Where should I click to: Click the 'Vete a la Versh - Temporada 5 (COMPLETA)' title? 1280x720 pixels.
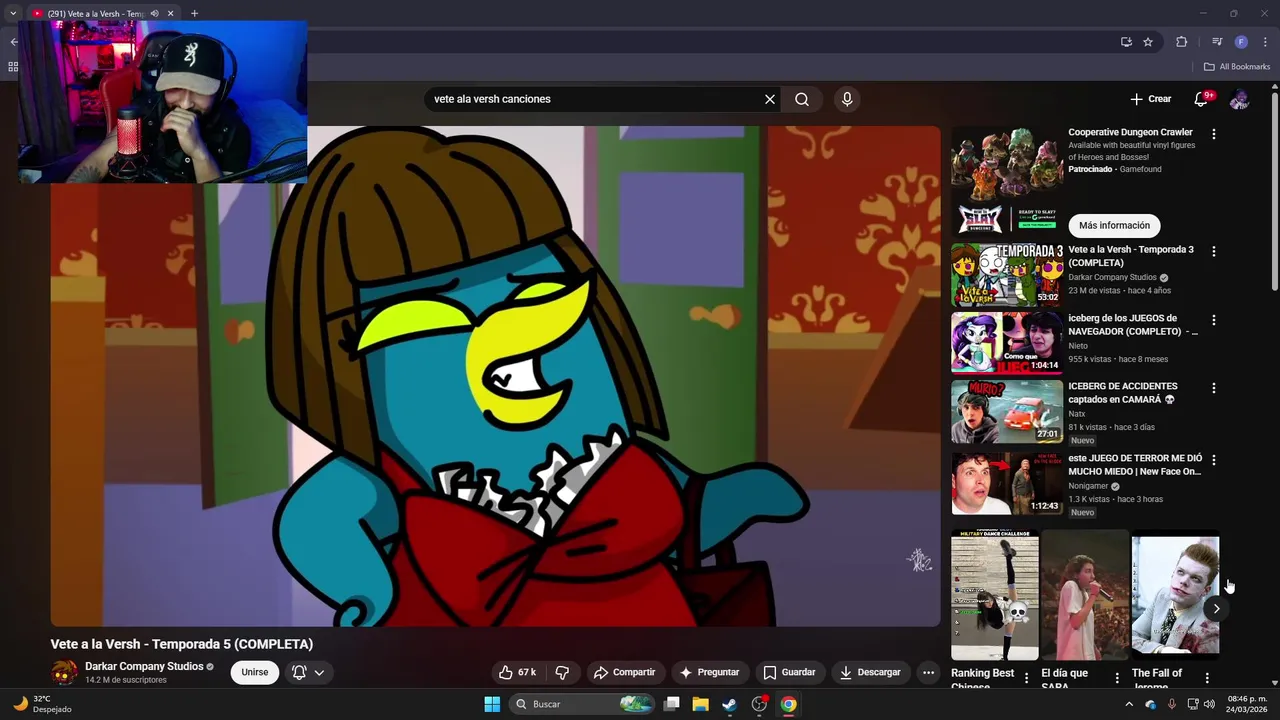click(182, 644)
